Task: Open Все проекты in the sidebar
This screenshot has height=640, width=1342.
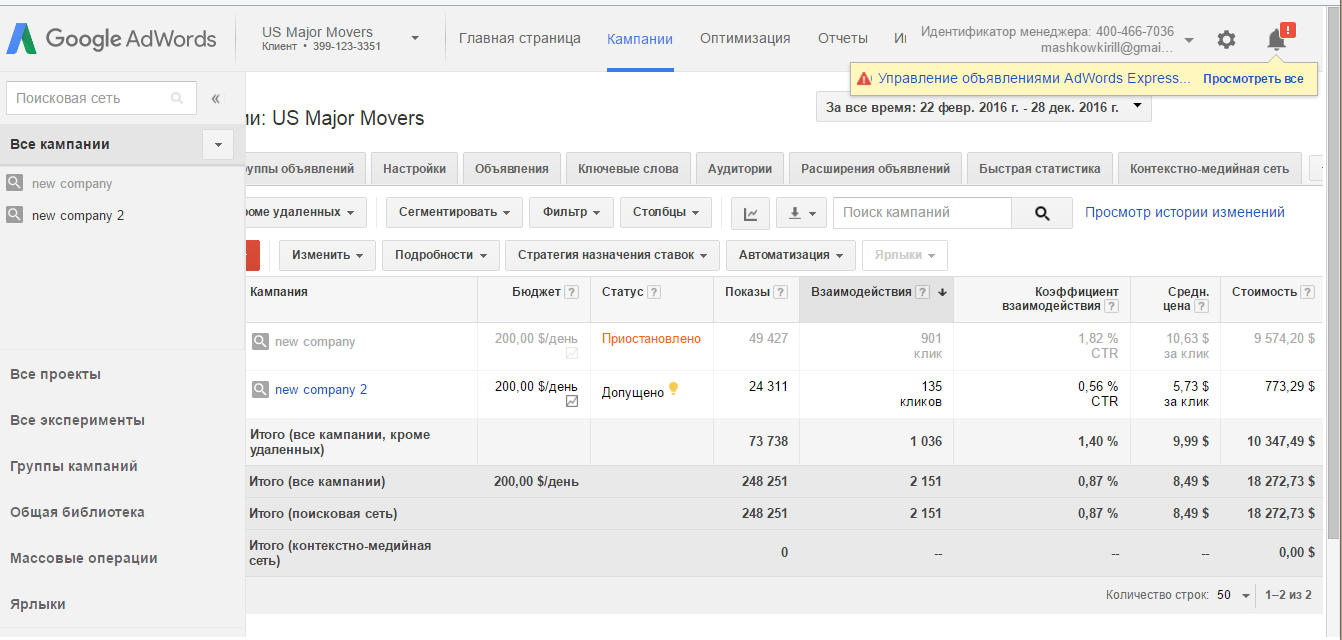Action: 55,374
